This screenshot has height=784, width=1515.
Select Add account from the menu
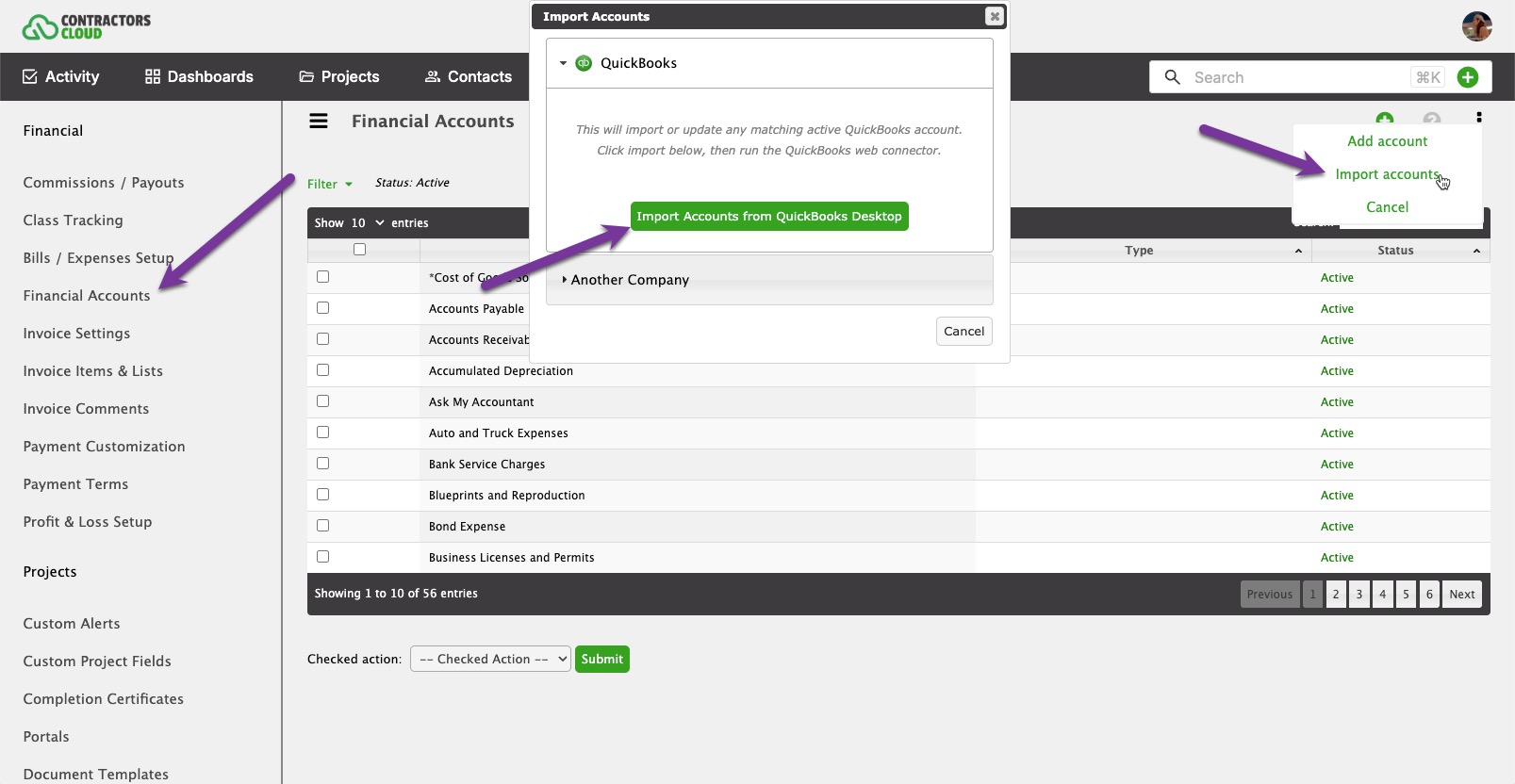coord(1387,141)
